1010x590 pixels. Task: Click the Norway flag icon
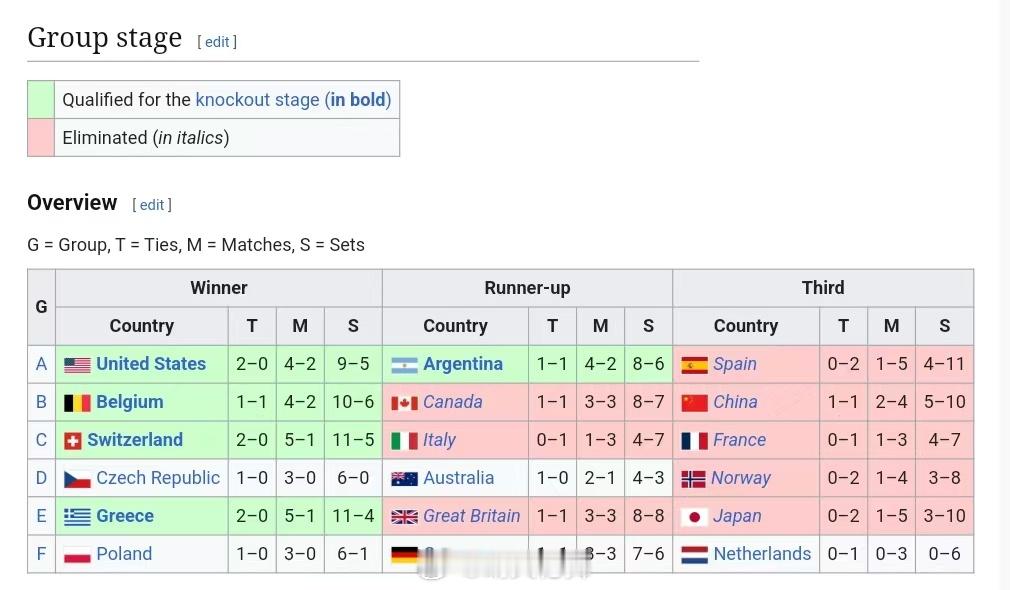coord(693,479)
